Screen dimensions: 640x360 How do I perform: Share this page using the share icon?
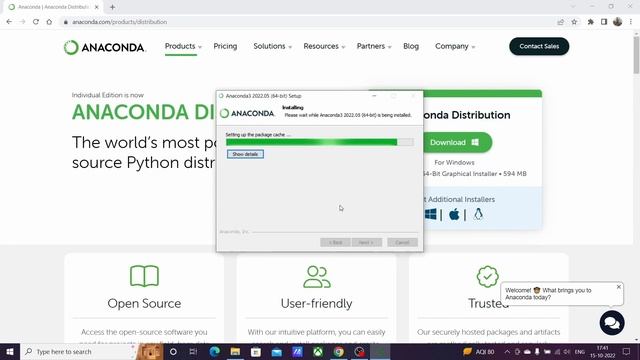point(561,22)
